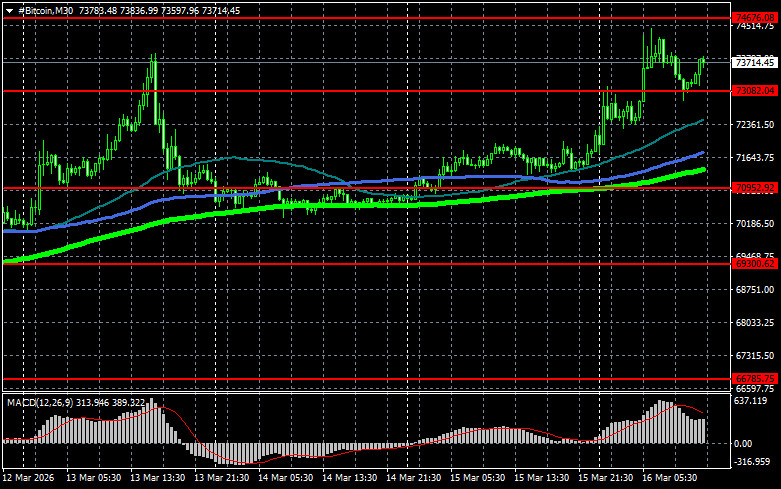This screenshot has width=781, height=489.
Task: Click the 12 Mar 2026 date label
Action: tap(28, 478)
